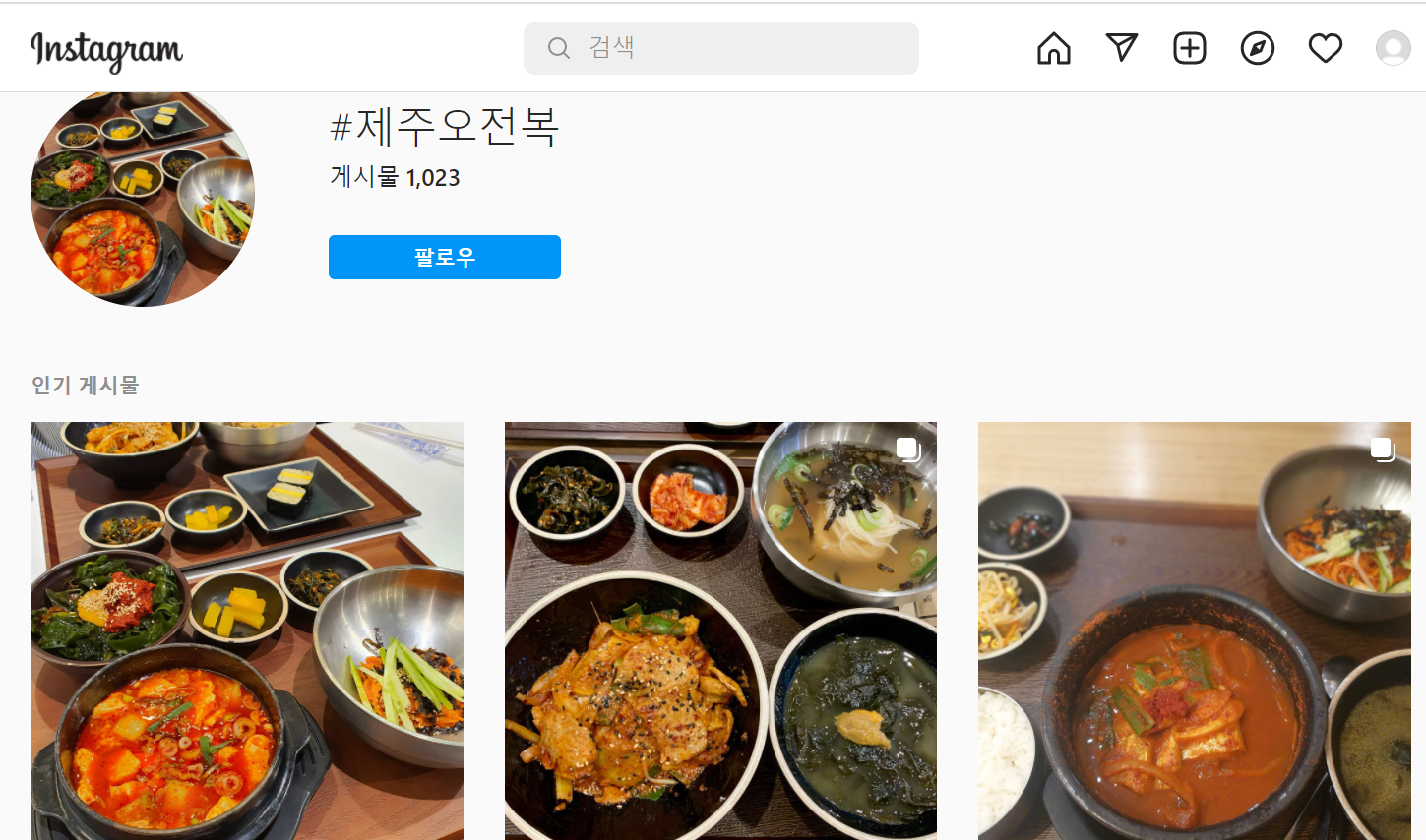This screenshot has width=1426, height=840.
Task: Create new post with plus icon
Action: pos(1190,48)
